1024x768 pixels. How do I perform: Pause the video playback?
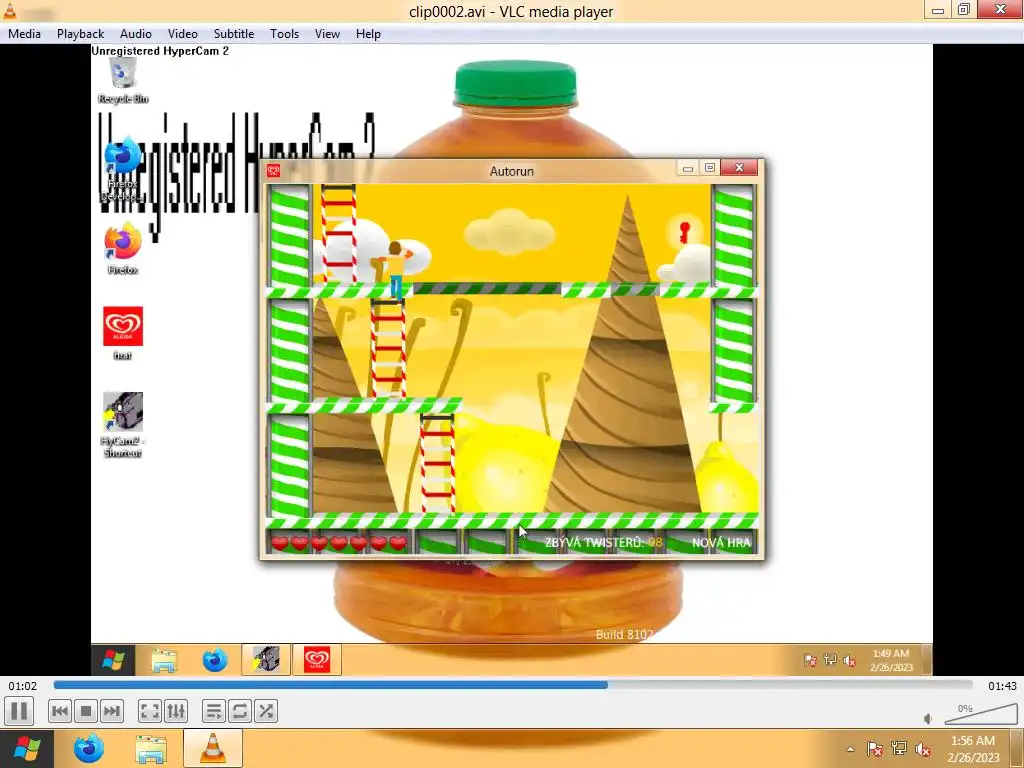(19, 711)
